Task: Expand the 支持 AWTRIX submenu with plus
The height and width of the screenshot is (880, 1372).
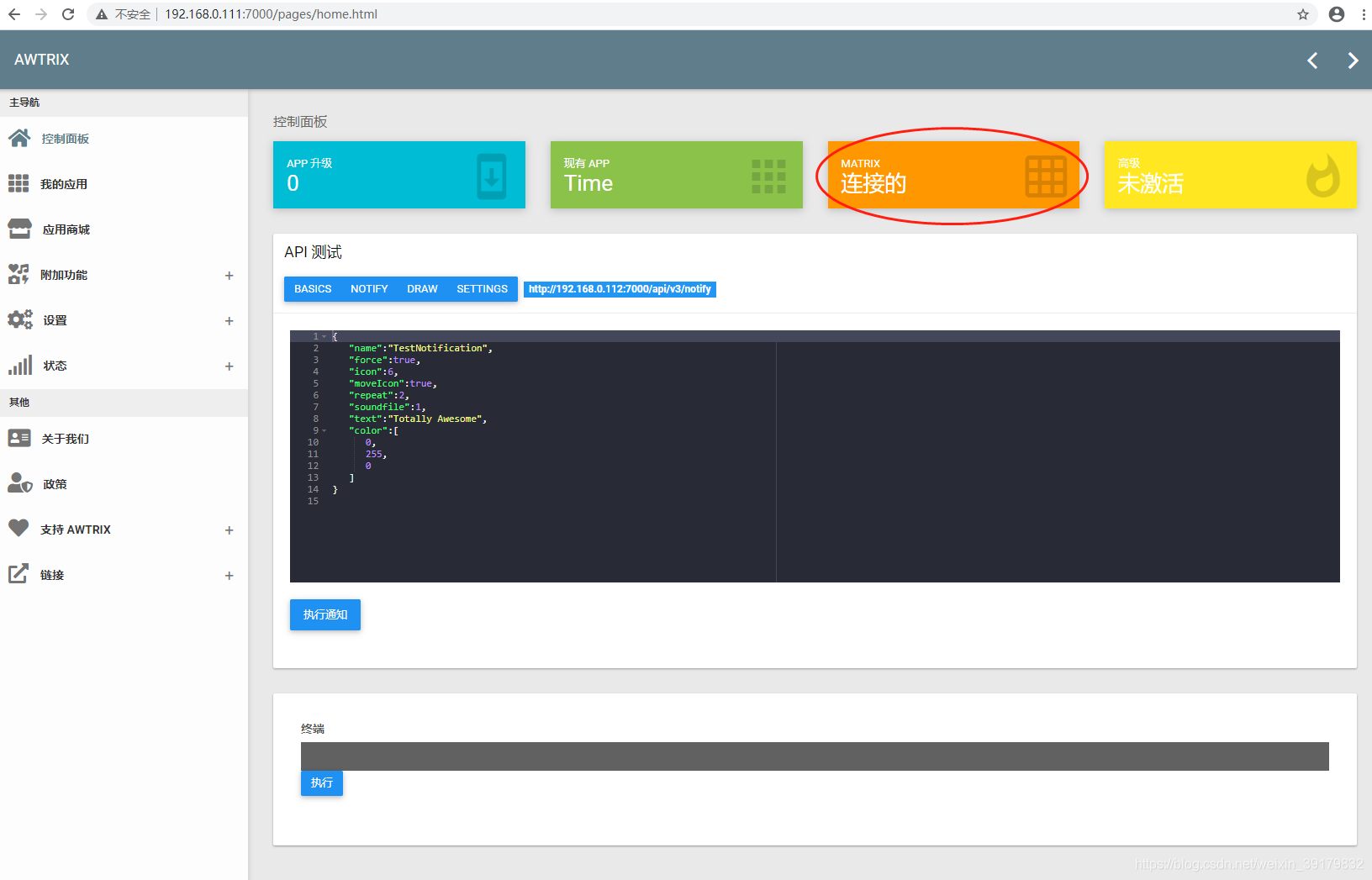Action: [229, 530]
